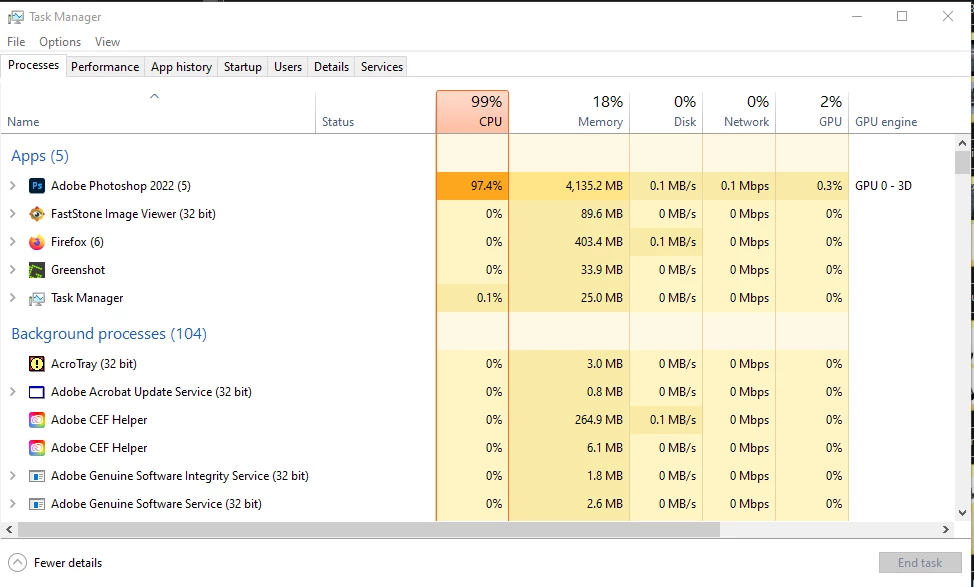Click Photoshop's 4,135.2 MB memory value
The width and height of the screenshot is (974, 587).
(594, 186)
